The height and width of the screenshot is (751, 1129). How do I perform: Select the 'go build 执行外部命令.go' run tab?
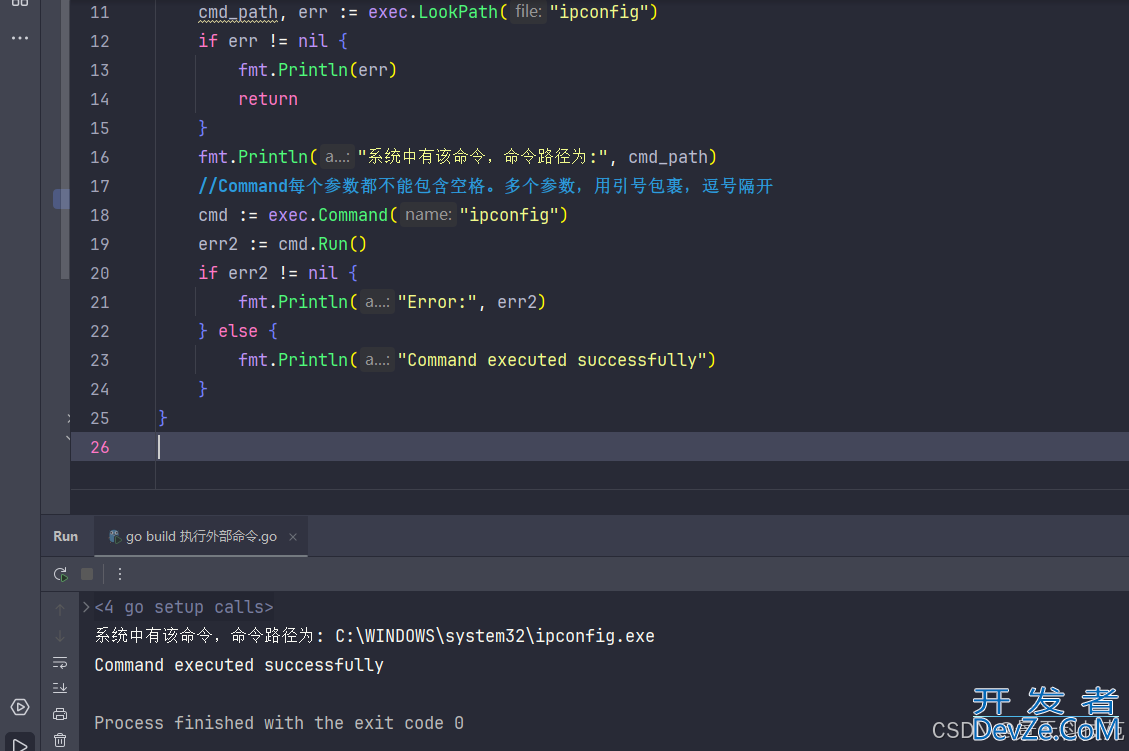tap(201, 536)
